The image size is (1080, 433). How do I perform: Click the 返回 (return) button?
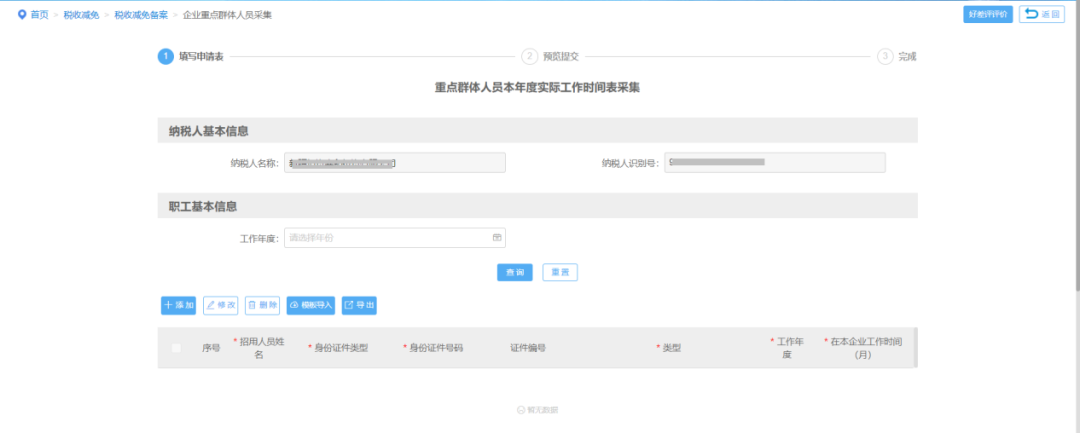(1042, 14)
